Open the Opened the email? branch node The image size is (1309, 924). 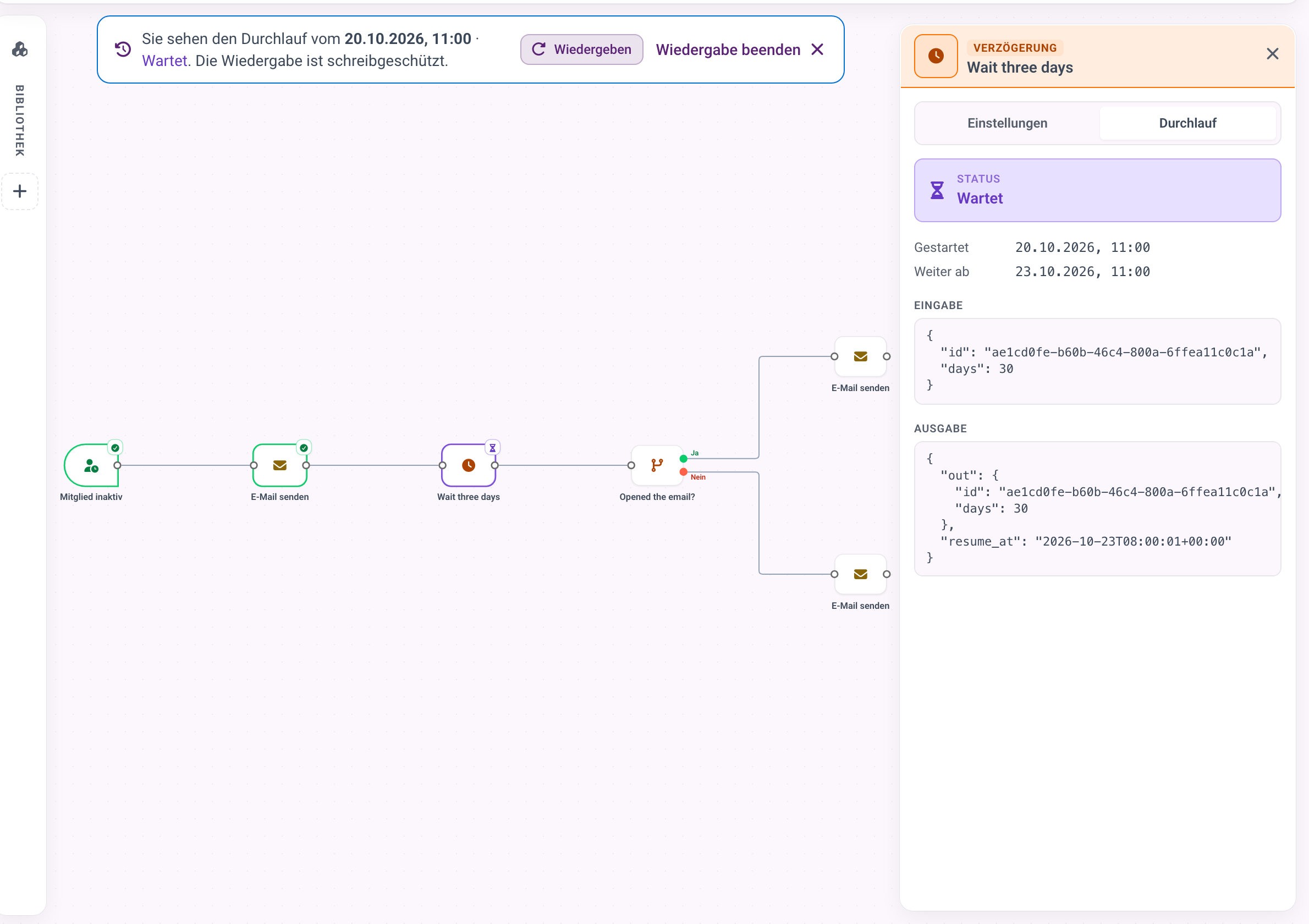click(x=657, y=465)
